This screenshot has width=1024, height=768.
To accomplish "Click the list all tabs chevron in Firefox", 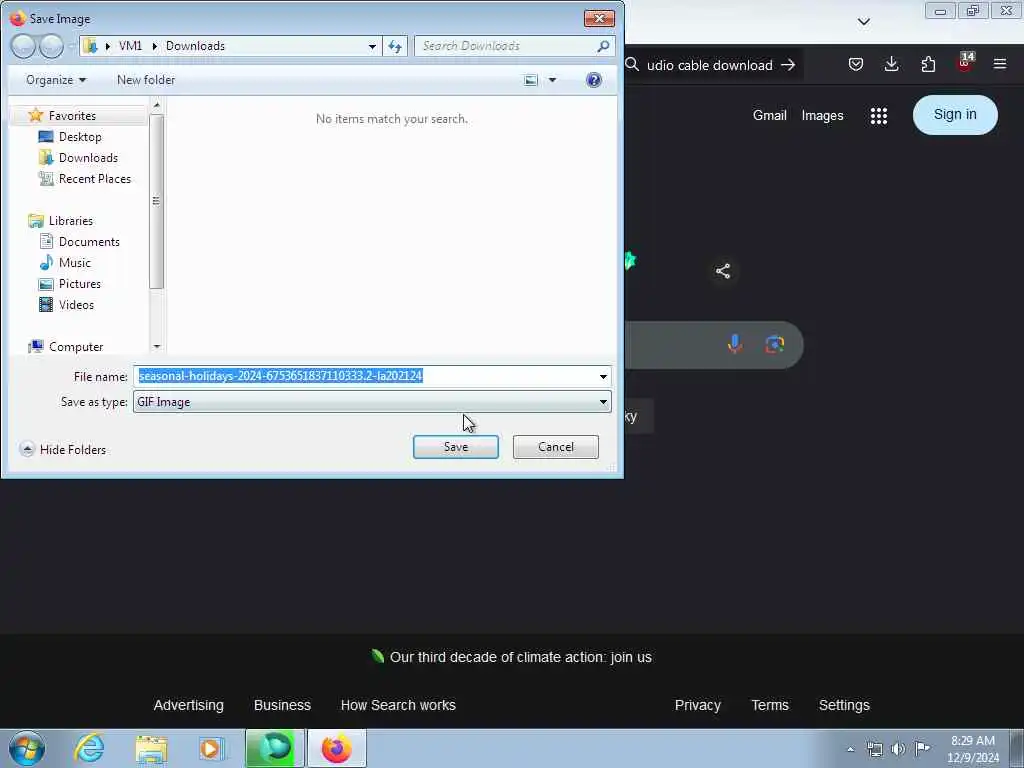I will (863, 22).
